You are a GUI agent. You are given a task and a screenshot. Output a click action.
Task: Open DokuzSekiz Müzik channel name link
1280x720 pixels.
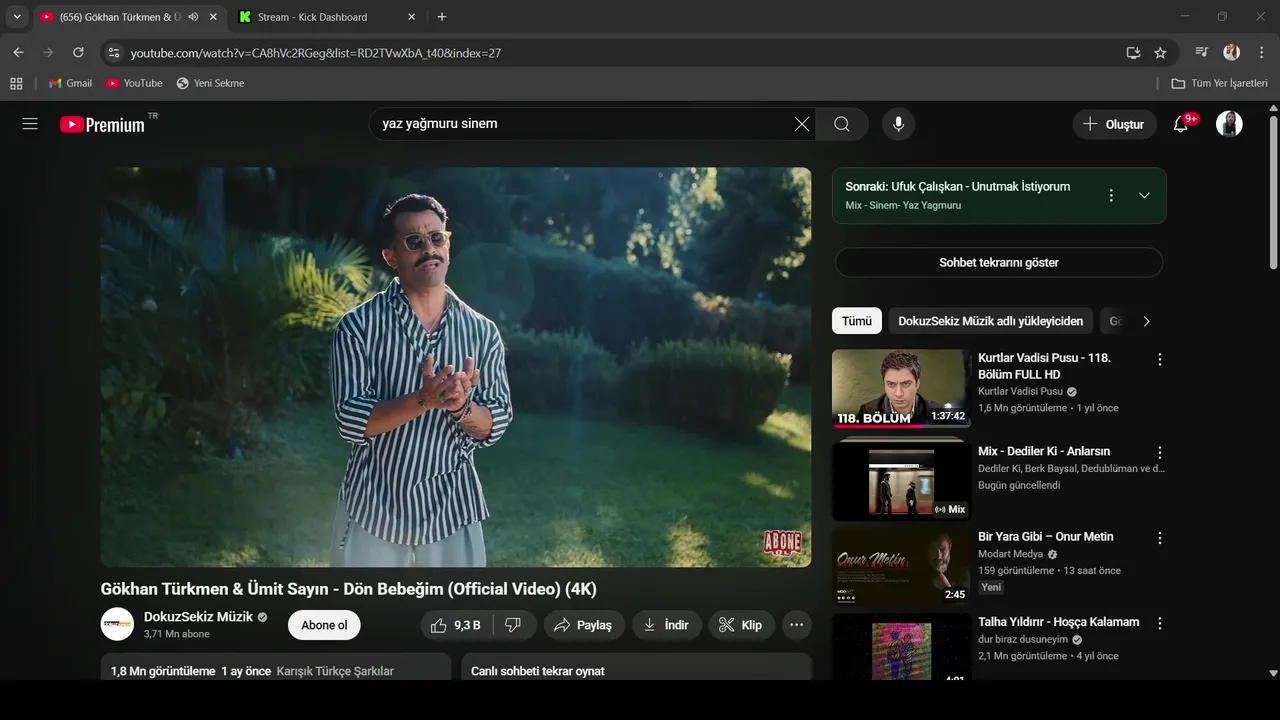pos(198,617)
